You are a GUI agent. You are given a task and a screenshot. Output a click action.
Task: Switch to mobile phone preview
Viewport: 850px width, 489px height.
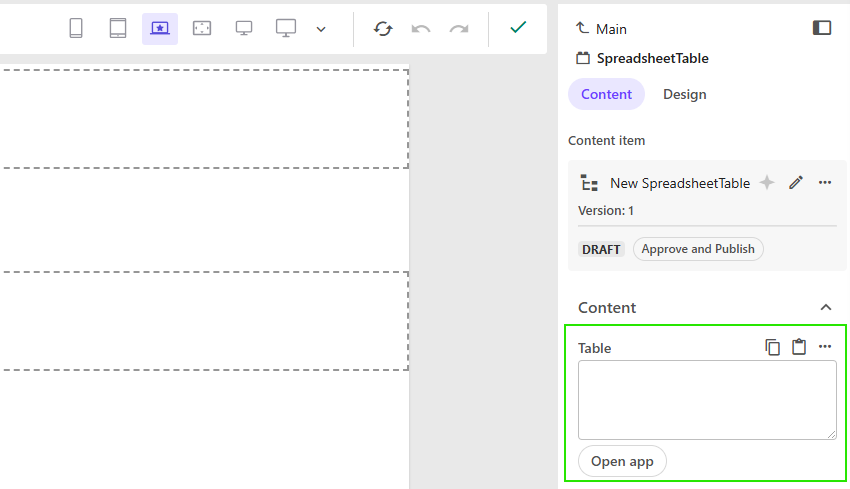tap(76, 28)
